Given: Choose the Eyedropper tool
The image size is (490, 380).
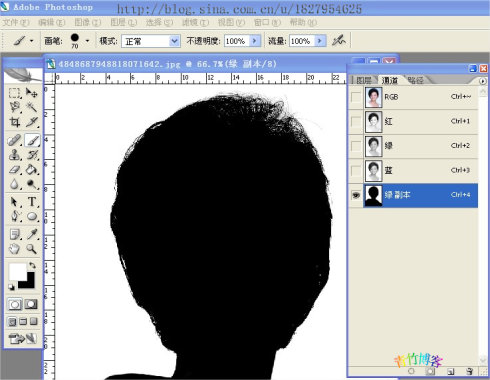Looking at the screenshot, I should coord(32,234).
